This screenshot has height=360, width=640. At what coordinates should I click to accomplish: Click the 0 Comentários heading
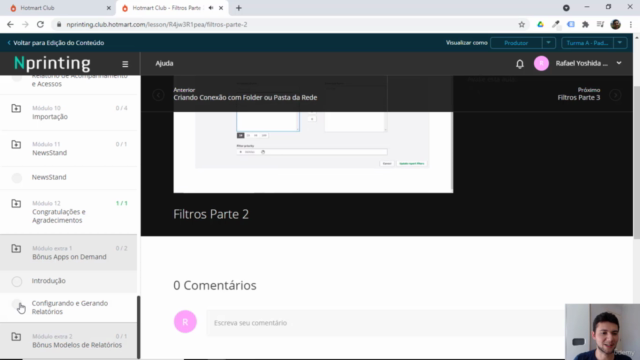point(215,285)
